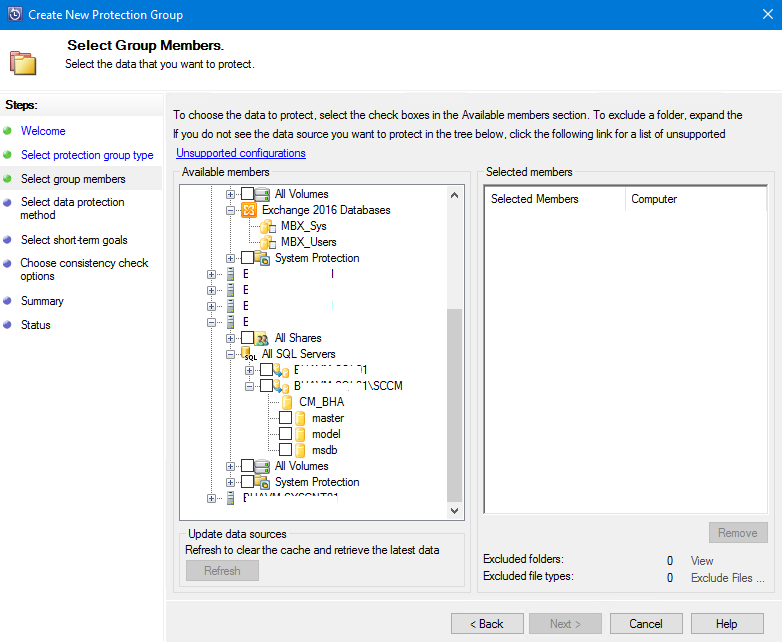Click the All Shares icon
The width and height of the screenshot is (782, 642).
click(262, 338)
